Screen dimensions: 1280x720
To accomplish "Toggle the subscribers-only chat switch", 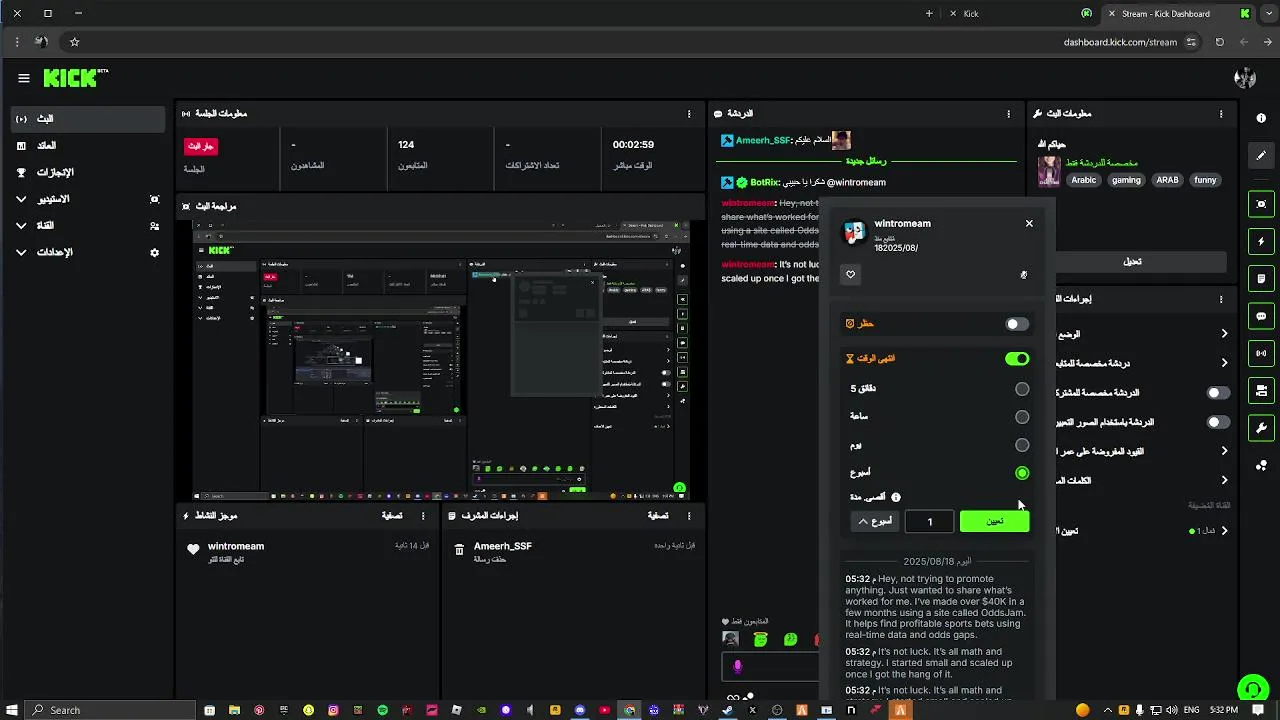I will [1218, 393].
